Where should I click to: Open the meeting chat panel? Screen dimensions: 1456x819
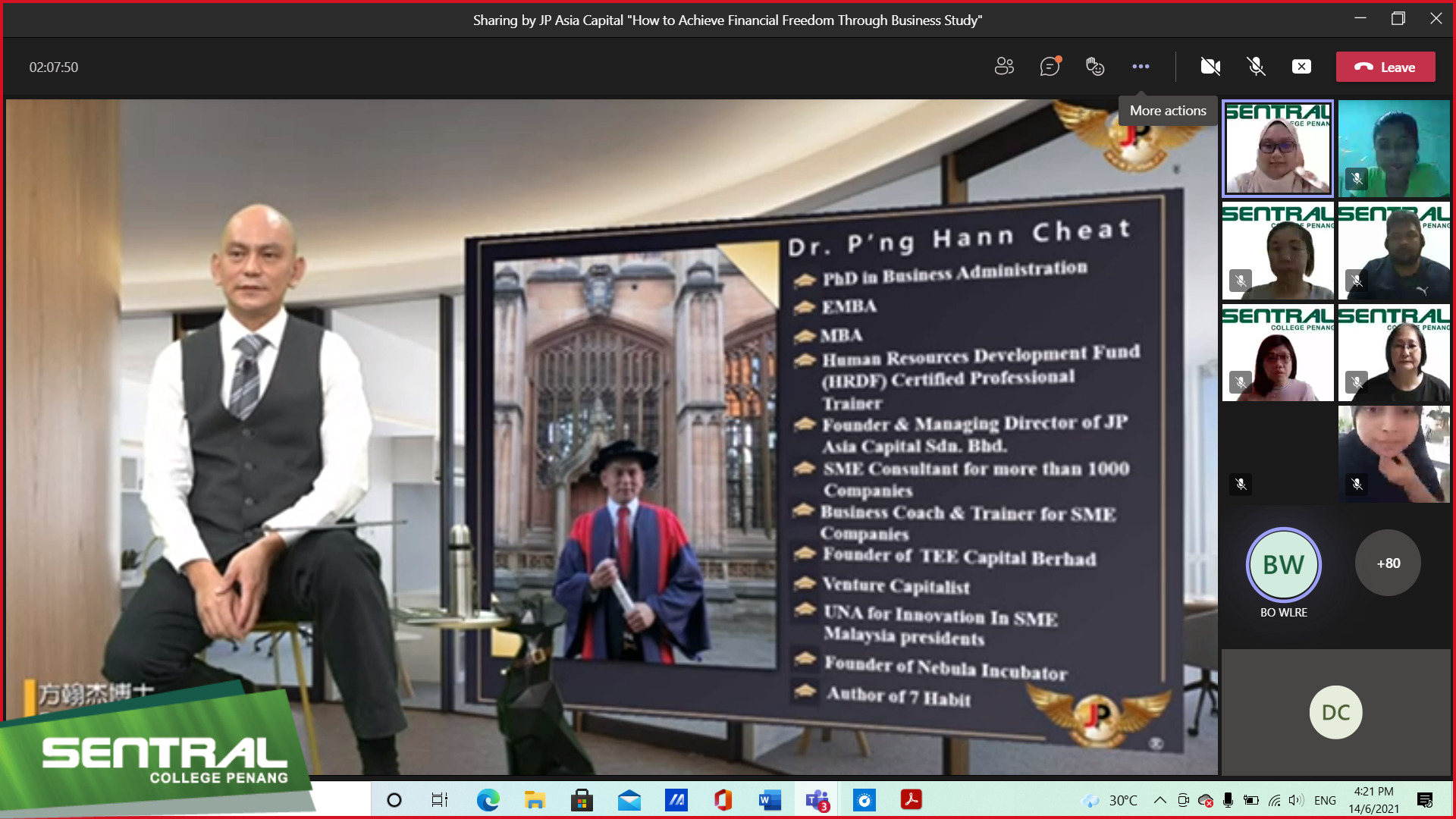click(1050, 67)
